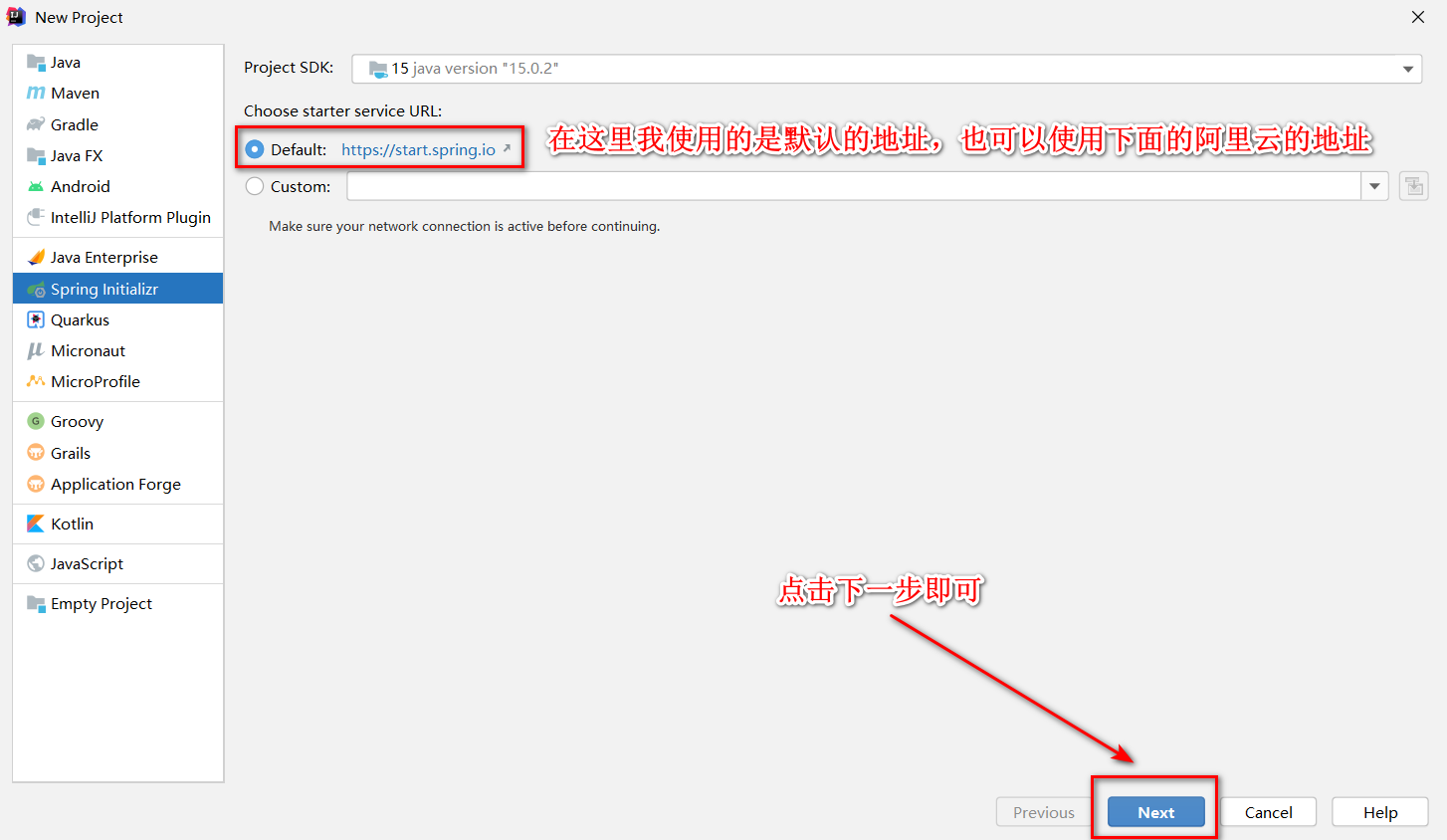The image size is (1447, 840).
Task: Focus the Custom URL input field
Action: 854,186
